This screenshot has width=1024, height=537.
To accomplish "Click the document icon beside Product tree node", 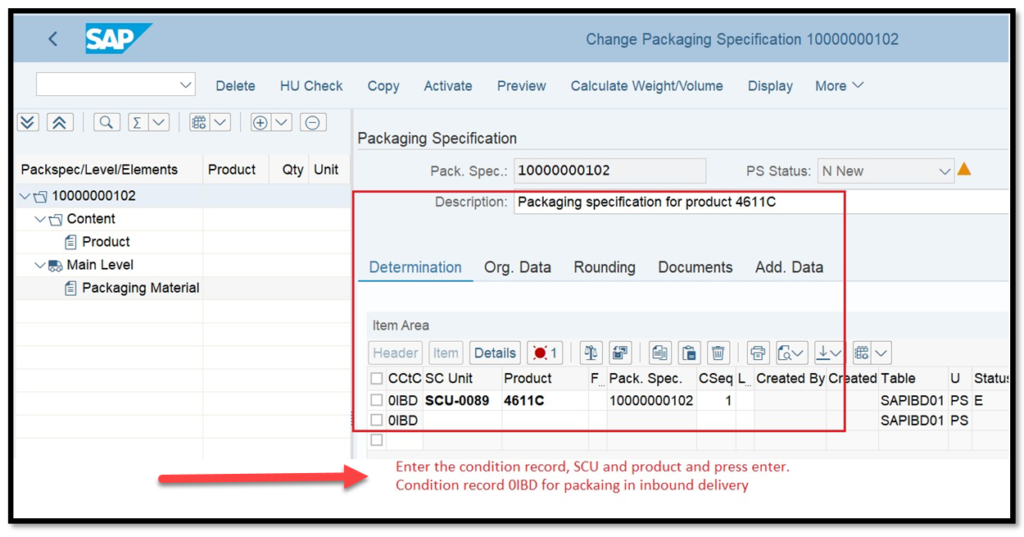I will (x=71, y=242).
